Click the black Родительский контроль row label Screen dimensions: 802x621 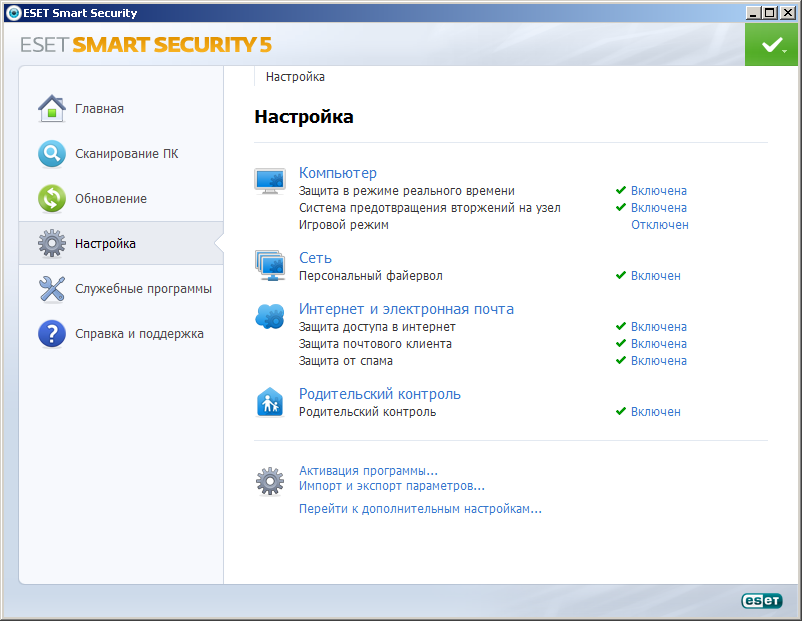(367, 412)
